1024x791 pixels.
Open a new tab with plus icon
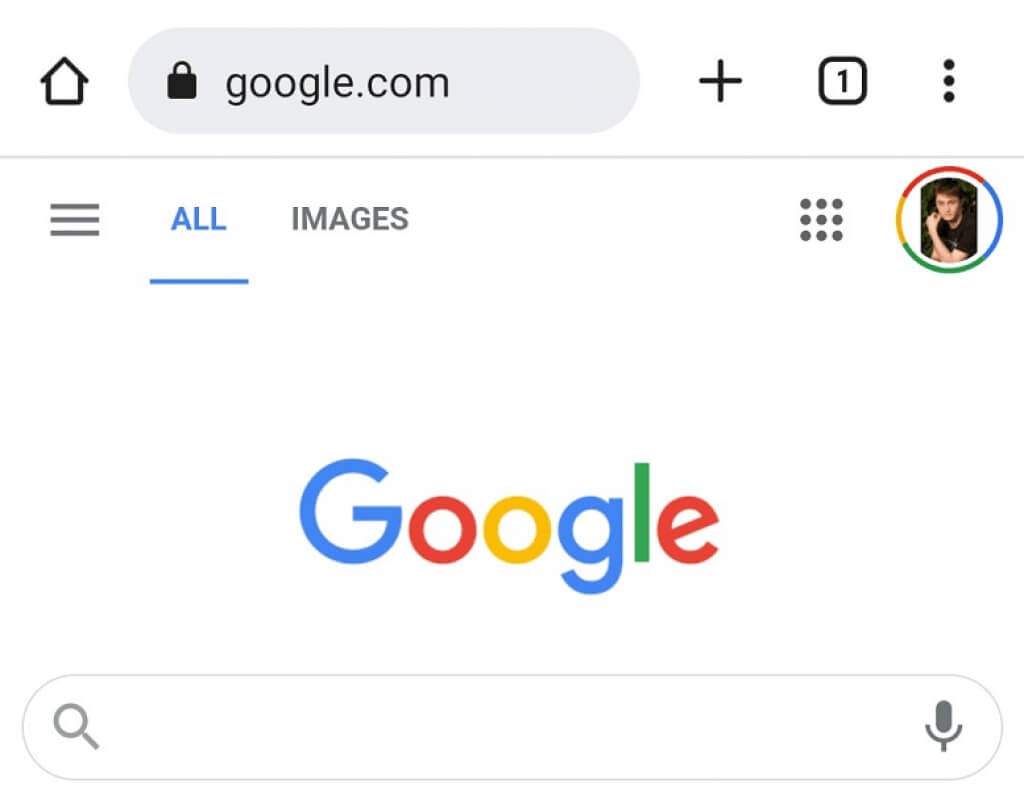tap(720, 81)
